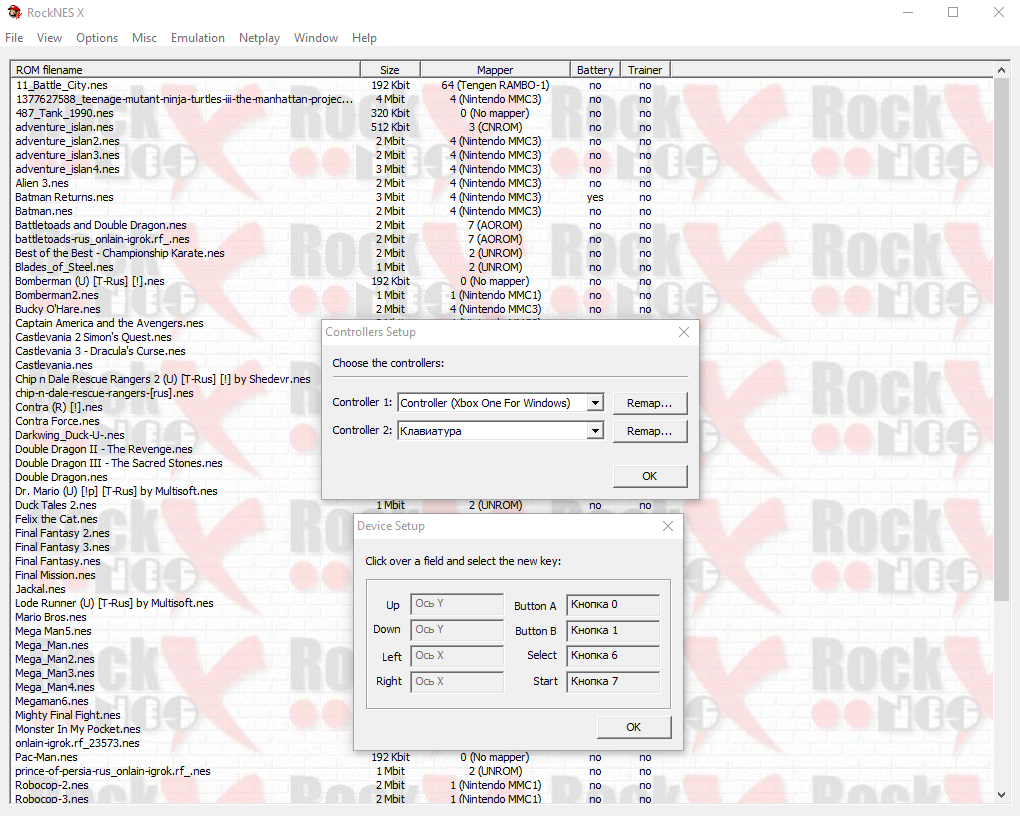Select Mega_Man3.nes ROM
The image size is (1020, 816).
coord(55,673)
